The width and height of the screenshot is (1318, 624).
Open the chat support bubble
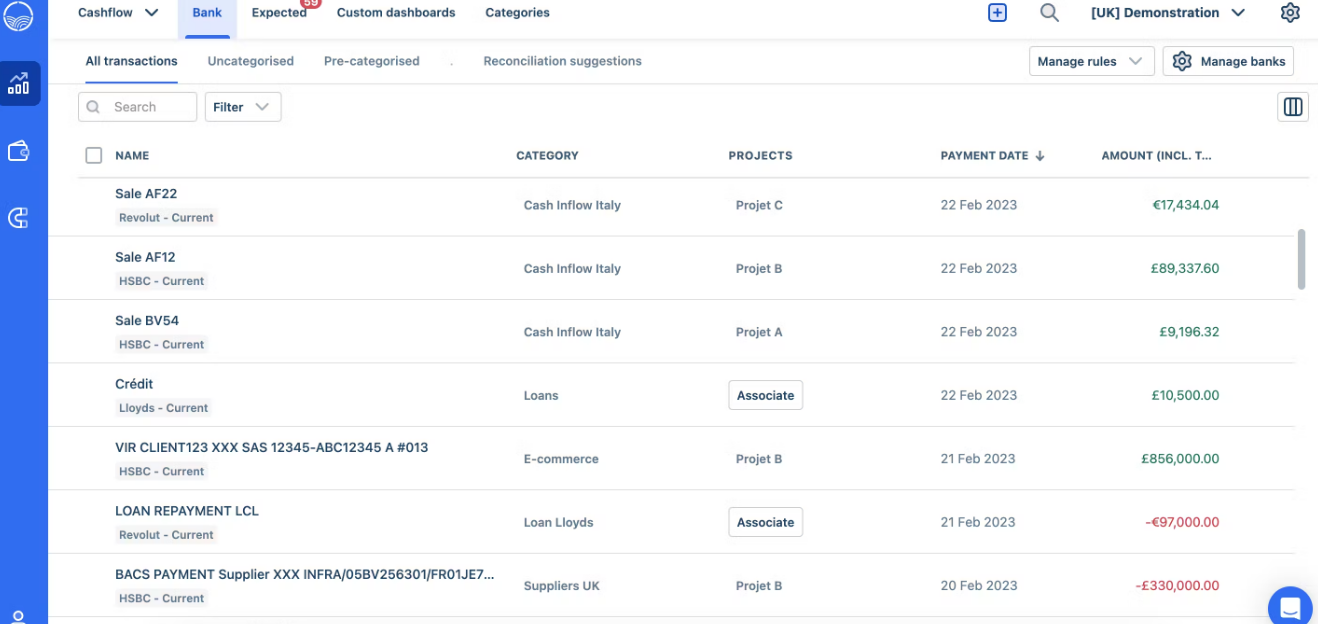coord(1290,606)
